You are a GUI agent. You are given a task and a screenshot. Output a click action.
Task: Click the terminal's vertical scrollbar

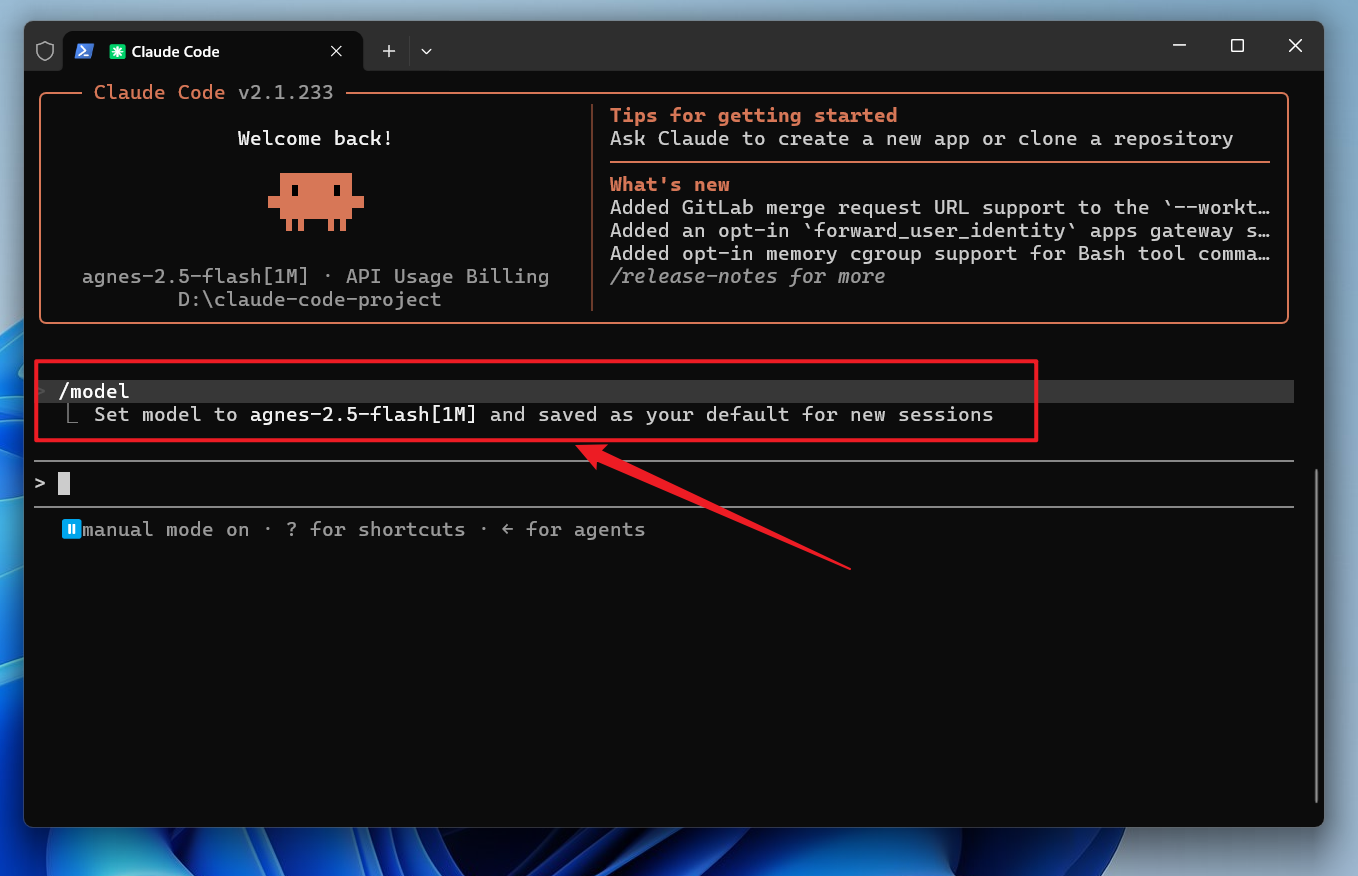[1316, 636]
